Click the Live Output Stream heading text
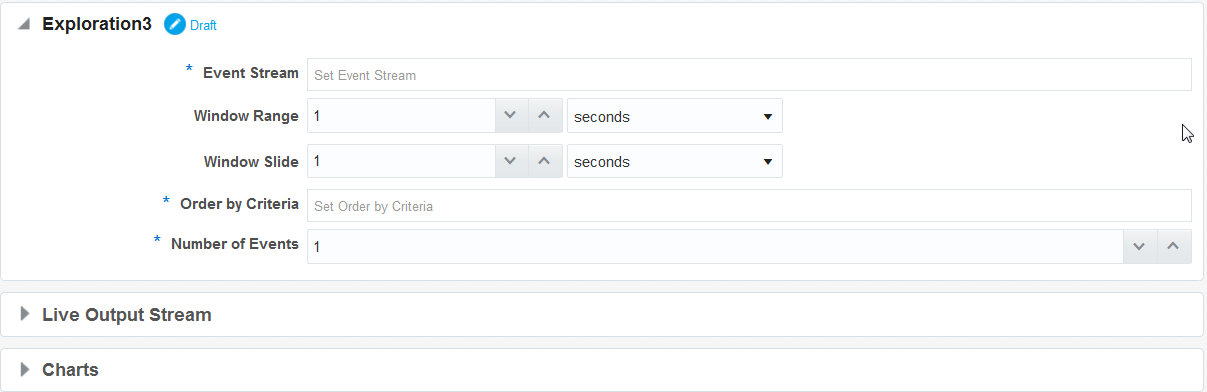The height and width of the screenshot is (392, 1207). point(127,314)
